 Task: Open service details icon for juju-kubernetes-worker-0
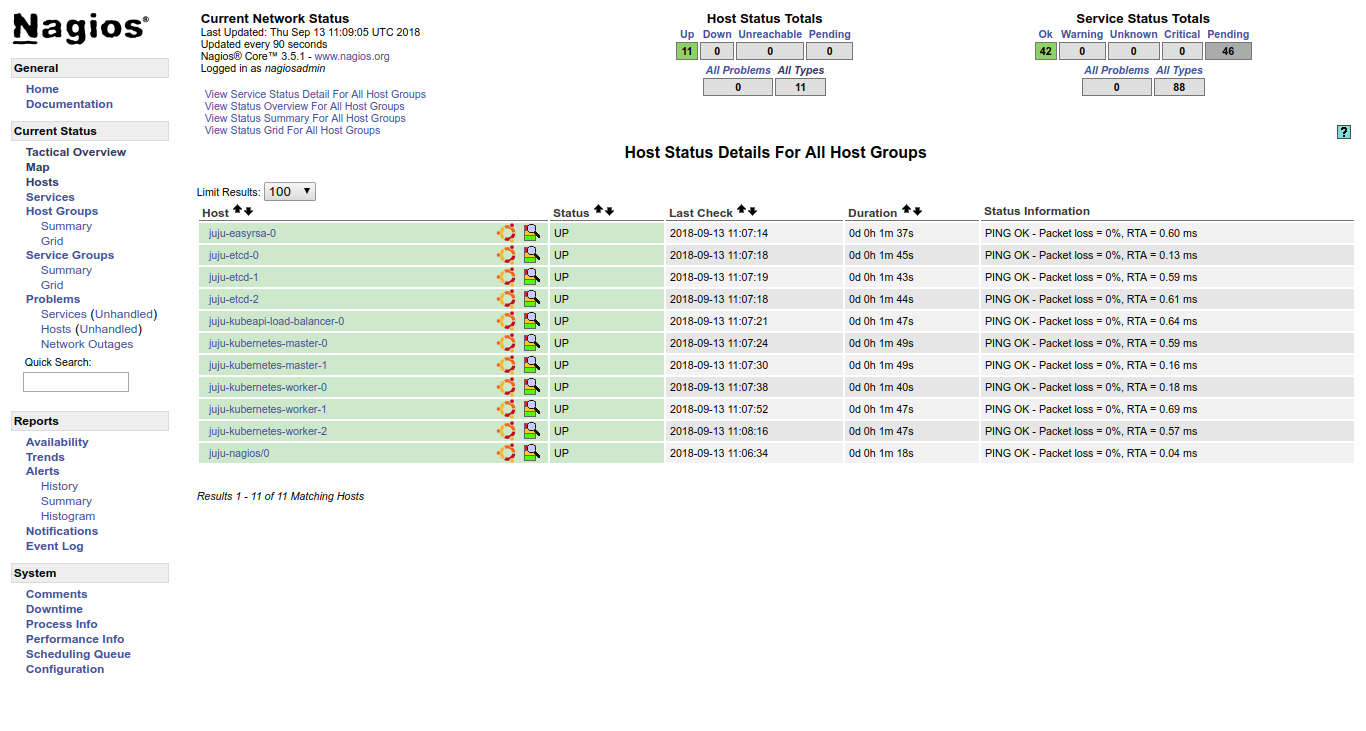(532, 387)
